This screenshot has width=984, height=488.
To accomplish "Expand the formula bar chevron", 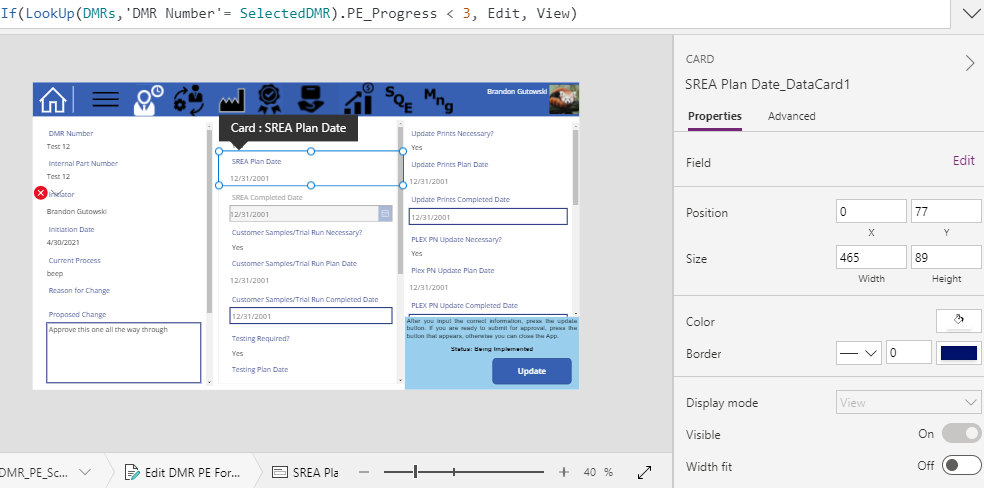I will point(970,14).
